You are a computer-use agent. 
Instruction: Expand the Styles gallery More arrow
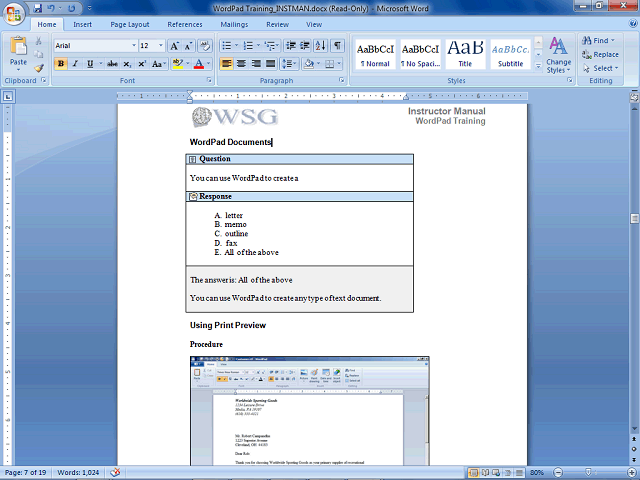coord(538,66)
